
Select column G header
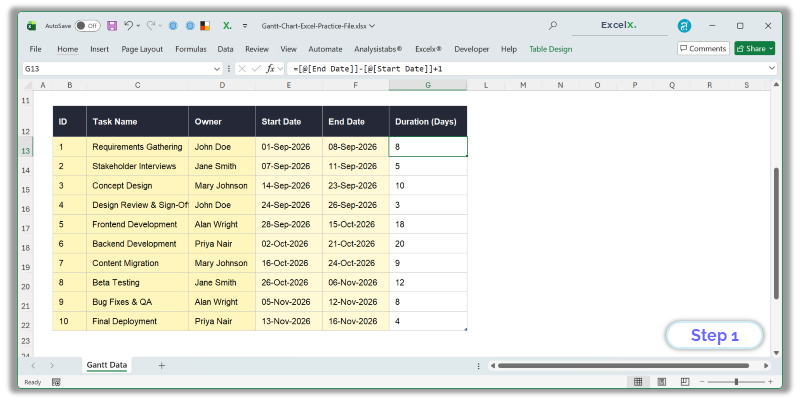(x=428, y=85)
